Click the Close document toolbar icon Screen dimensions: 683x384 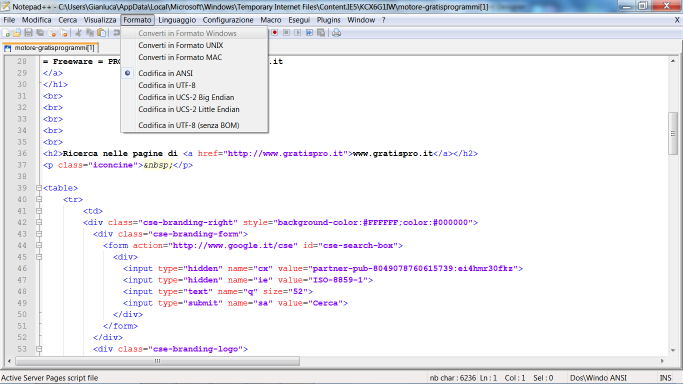click(53, 33)
